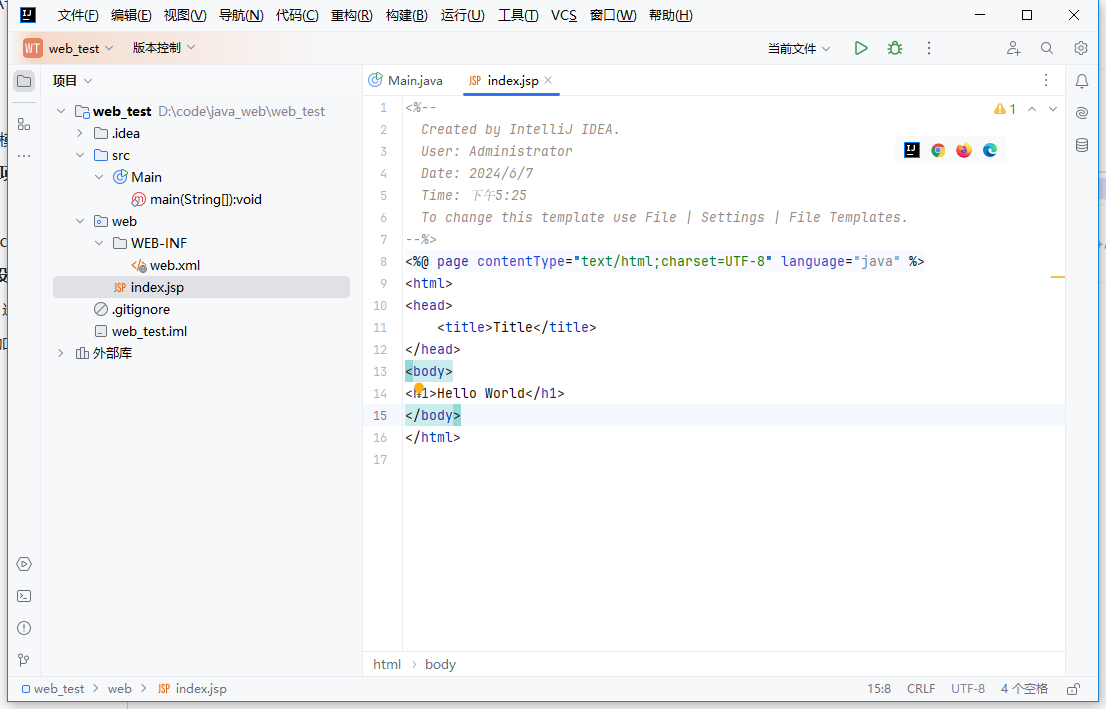The image size is (1106, 709).
Task: Open the 当前文件 run configuration dropdown
Action: pos(798,48)
